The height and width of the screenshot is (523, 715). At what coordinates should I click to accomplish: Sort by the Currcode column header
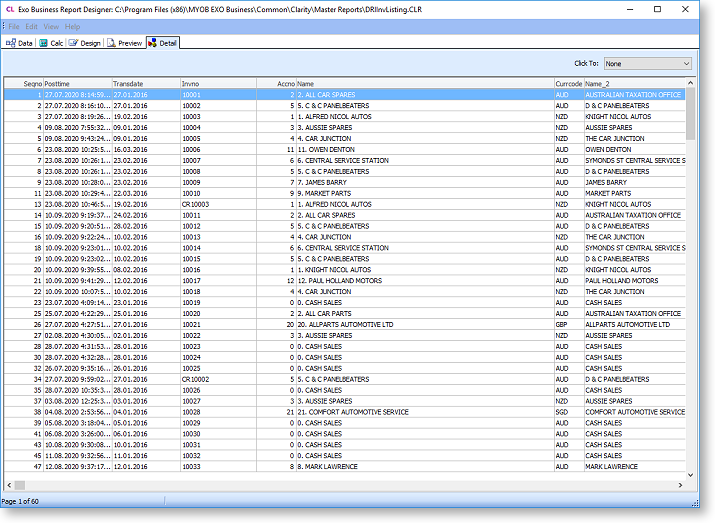(569, 83)
